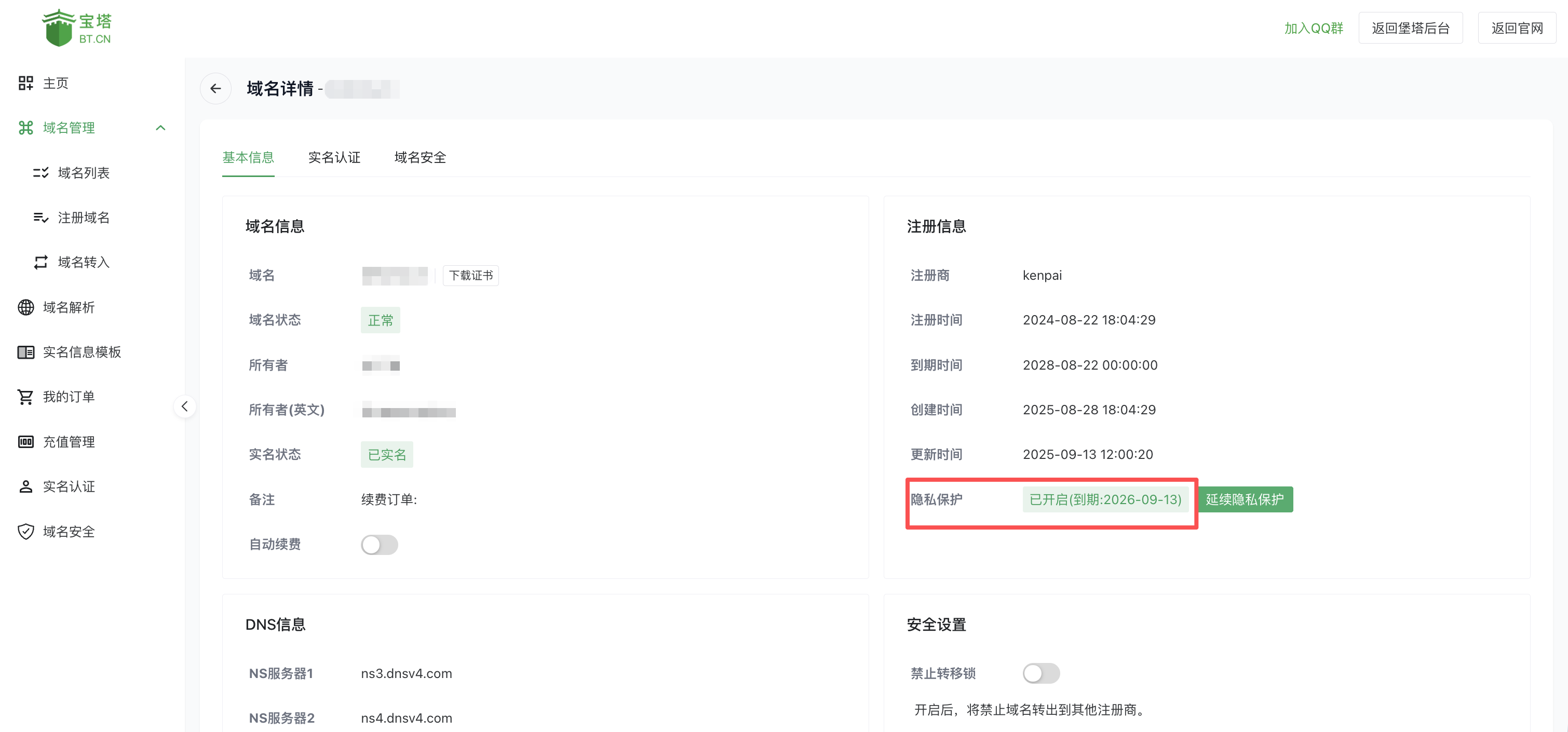Open 我的订单 via the shopping cart icon

pos(25,397)
